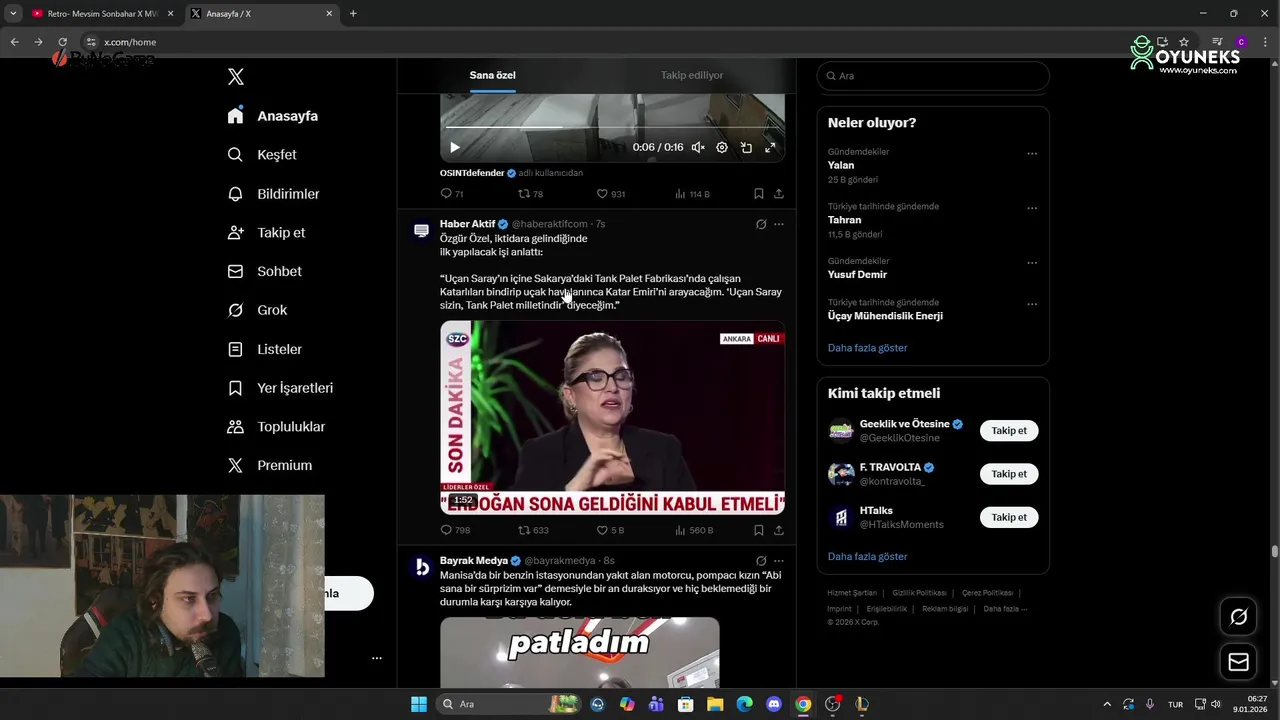Open options for Yusuf Demir trend
Screen dimensions: 1280x720
1032,263
